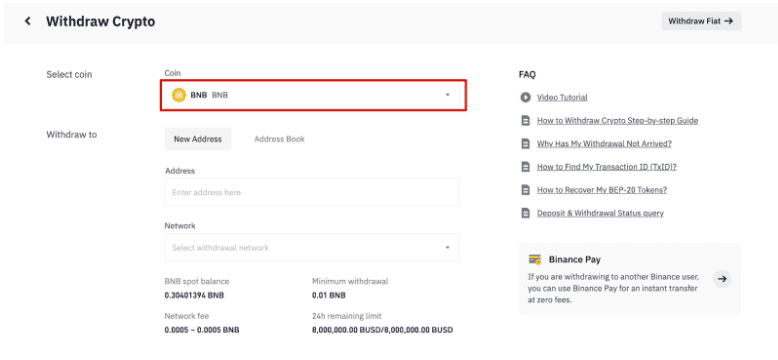Click the Binance Pay card icon

[x=535, y=259]
